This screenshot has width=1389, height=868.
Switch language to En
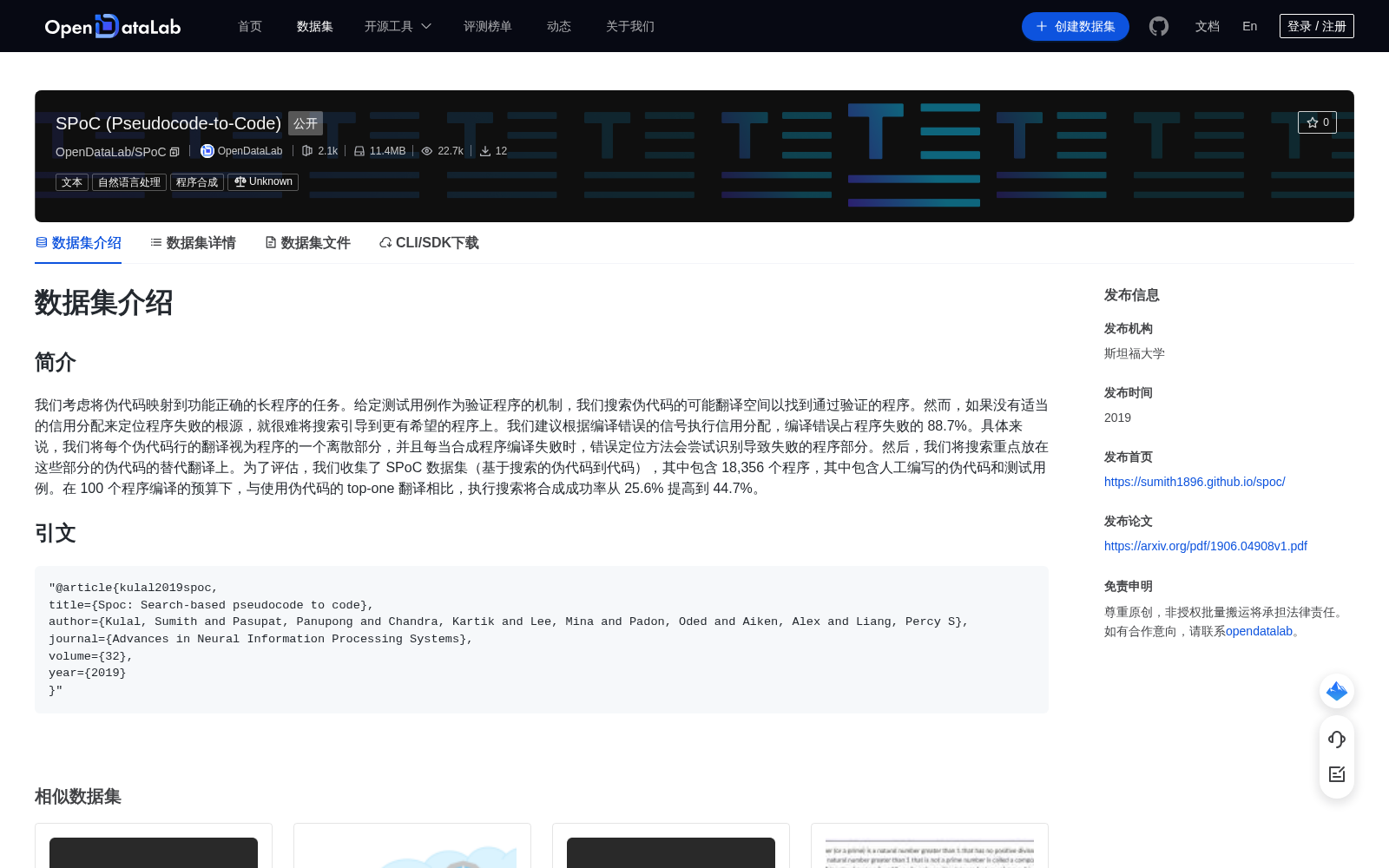(x=1249, y=26)
